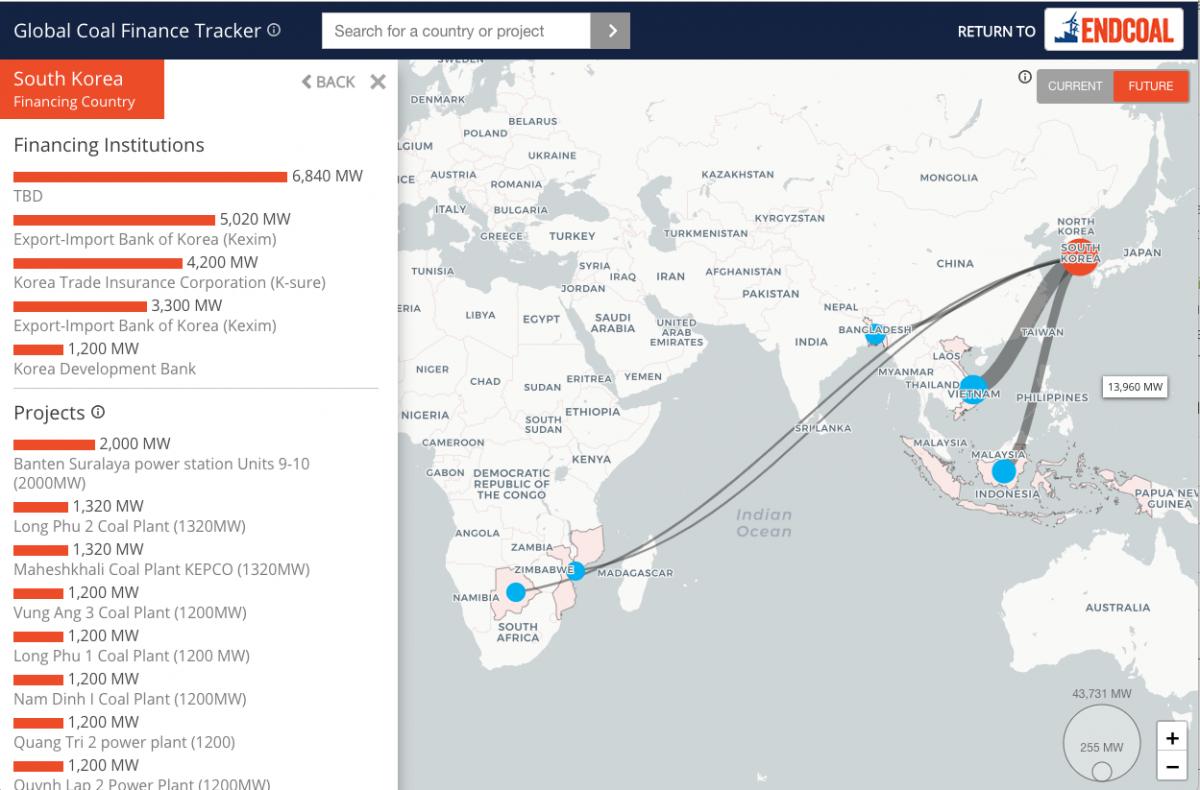
Task: Switch map to Future view
Action: tap(1151, 86)
